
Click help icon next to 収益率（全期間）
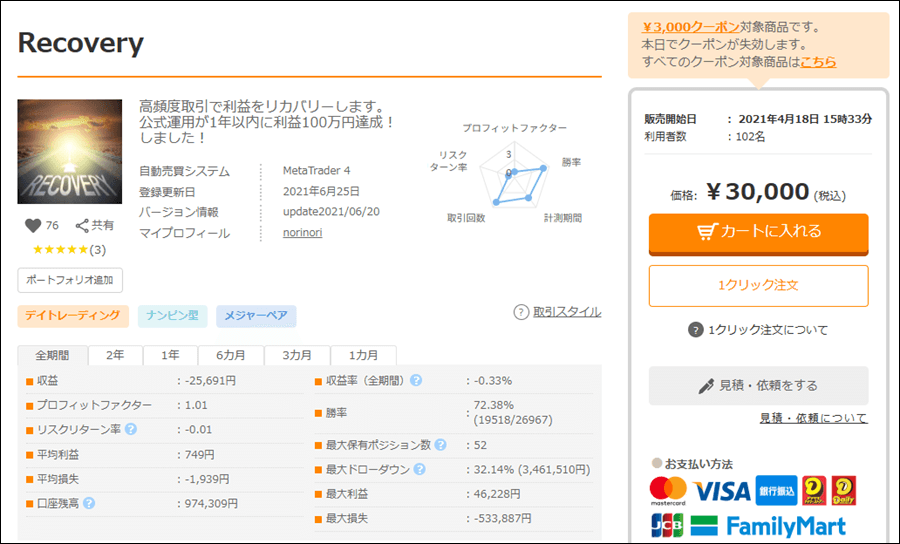point(415,380)
